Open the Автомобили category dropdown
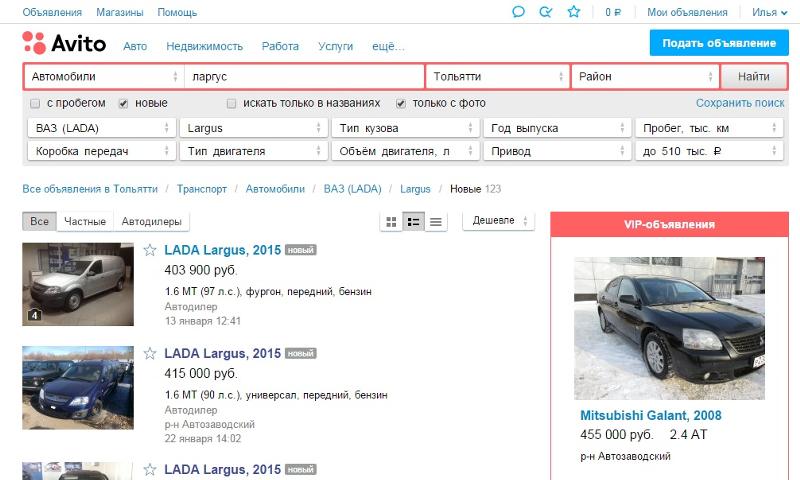This screenshot has width=800, height=480. click(x=104, y=77)
